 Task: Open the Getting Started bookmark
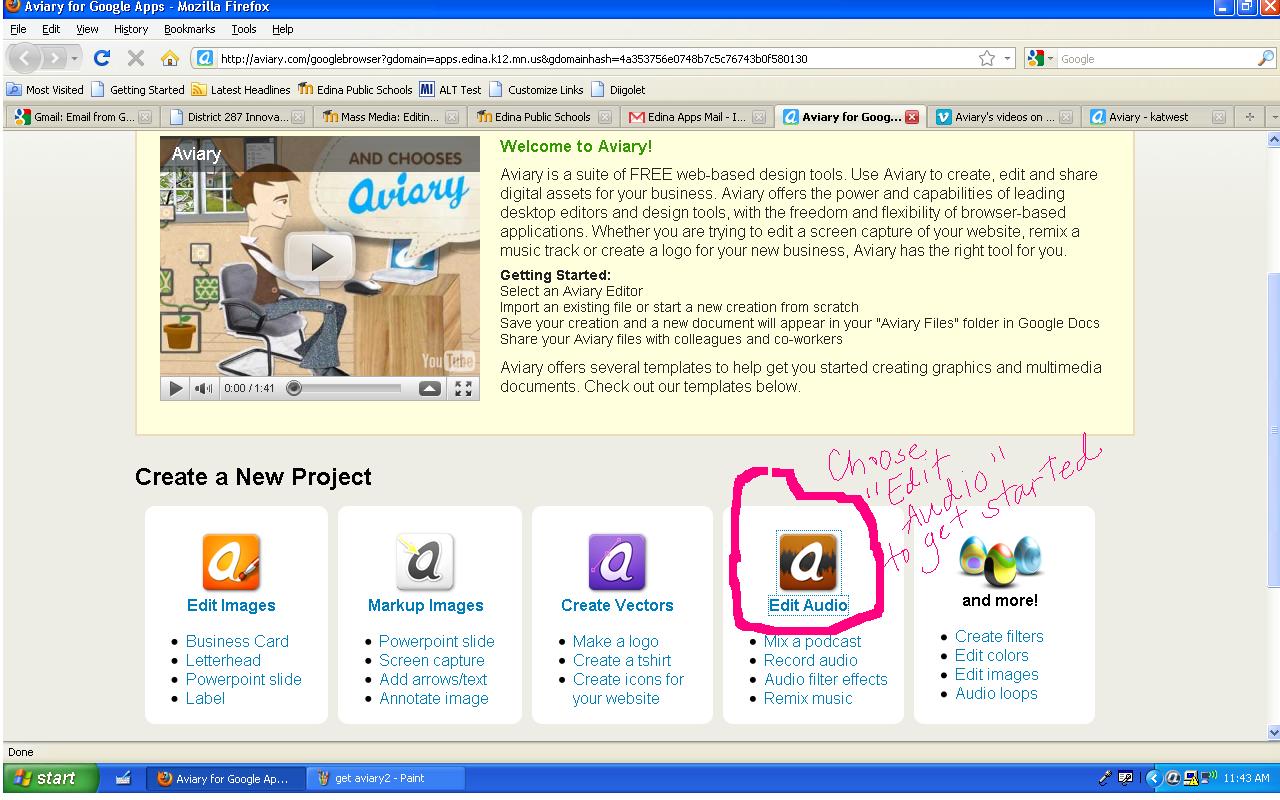(138, 89)
